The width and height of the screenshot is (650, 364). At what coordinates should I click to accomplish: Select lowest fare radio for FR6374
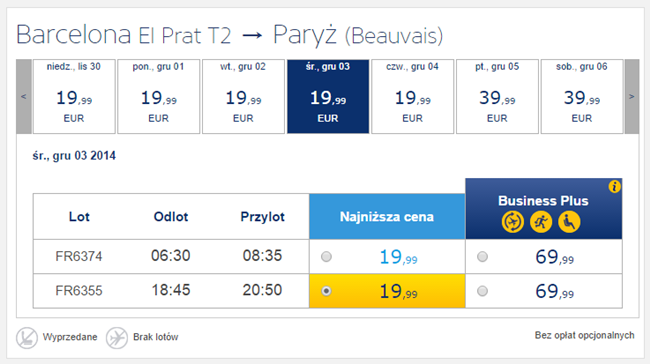pos(326,257)
